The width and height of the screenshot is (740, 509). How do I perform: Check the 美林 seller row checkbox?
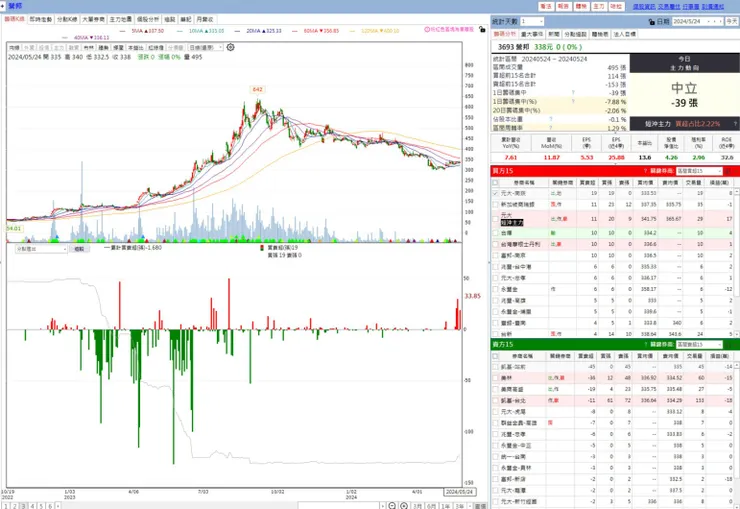click(x=495, y=378)
